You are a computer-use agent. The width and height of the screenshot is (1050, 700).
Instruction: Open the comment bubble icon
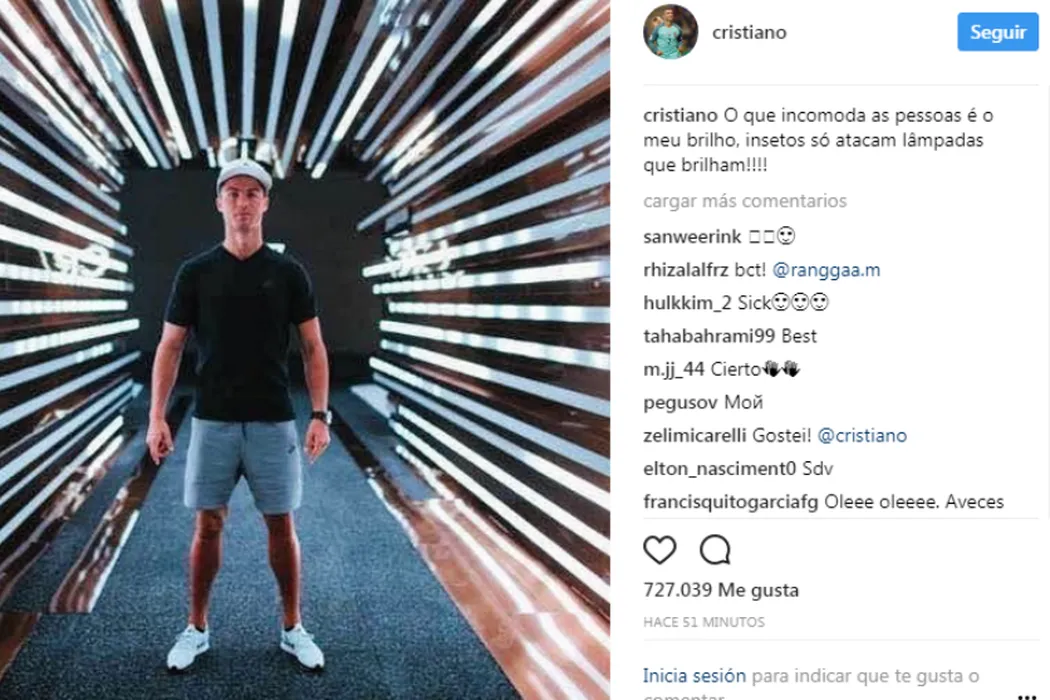tap(715, 550)
